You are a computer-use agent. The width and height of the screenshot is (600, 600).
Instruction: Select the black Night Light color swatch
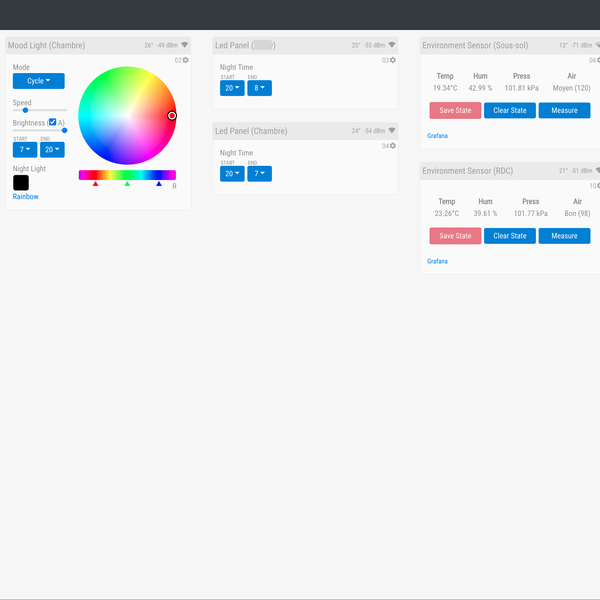click(21, 182)
